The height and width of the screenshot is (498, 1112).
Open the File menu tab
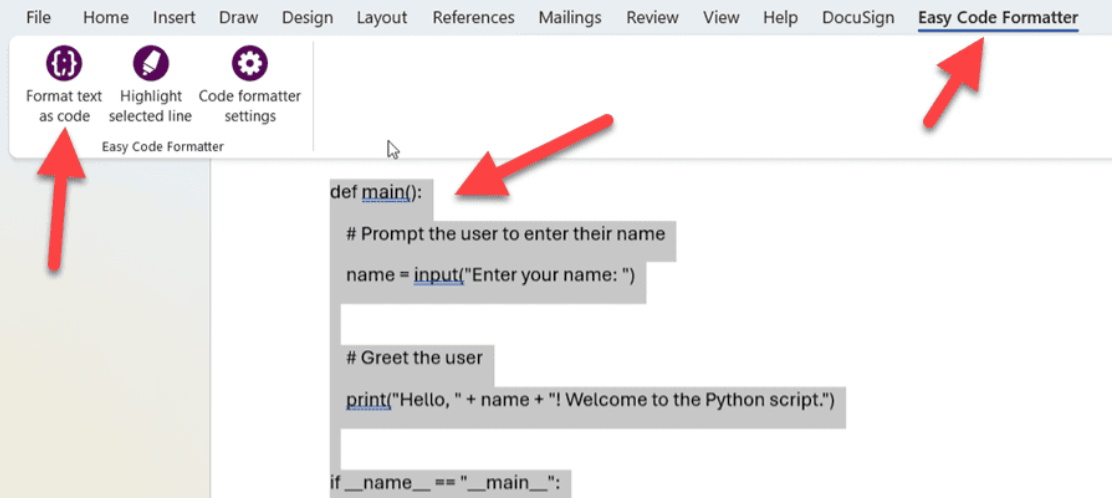coord(39,18)
